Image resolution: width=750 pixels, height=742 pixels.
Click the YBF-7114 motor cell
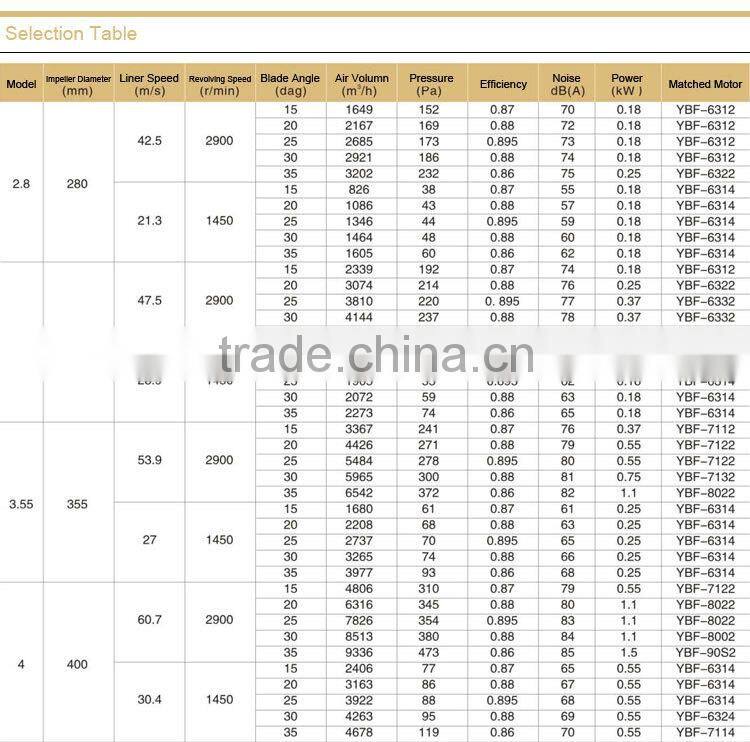point(705,733)
